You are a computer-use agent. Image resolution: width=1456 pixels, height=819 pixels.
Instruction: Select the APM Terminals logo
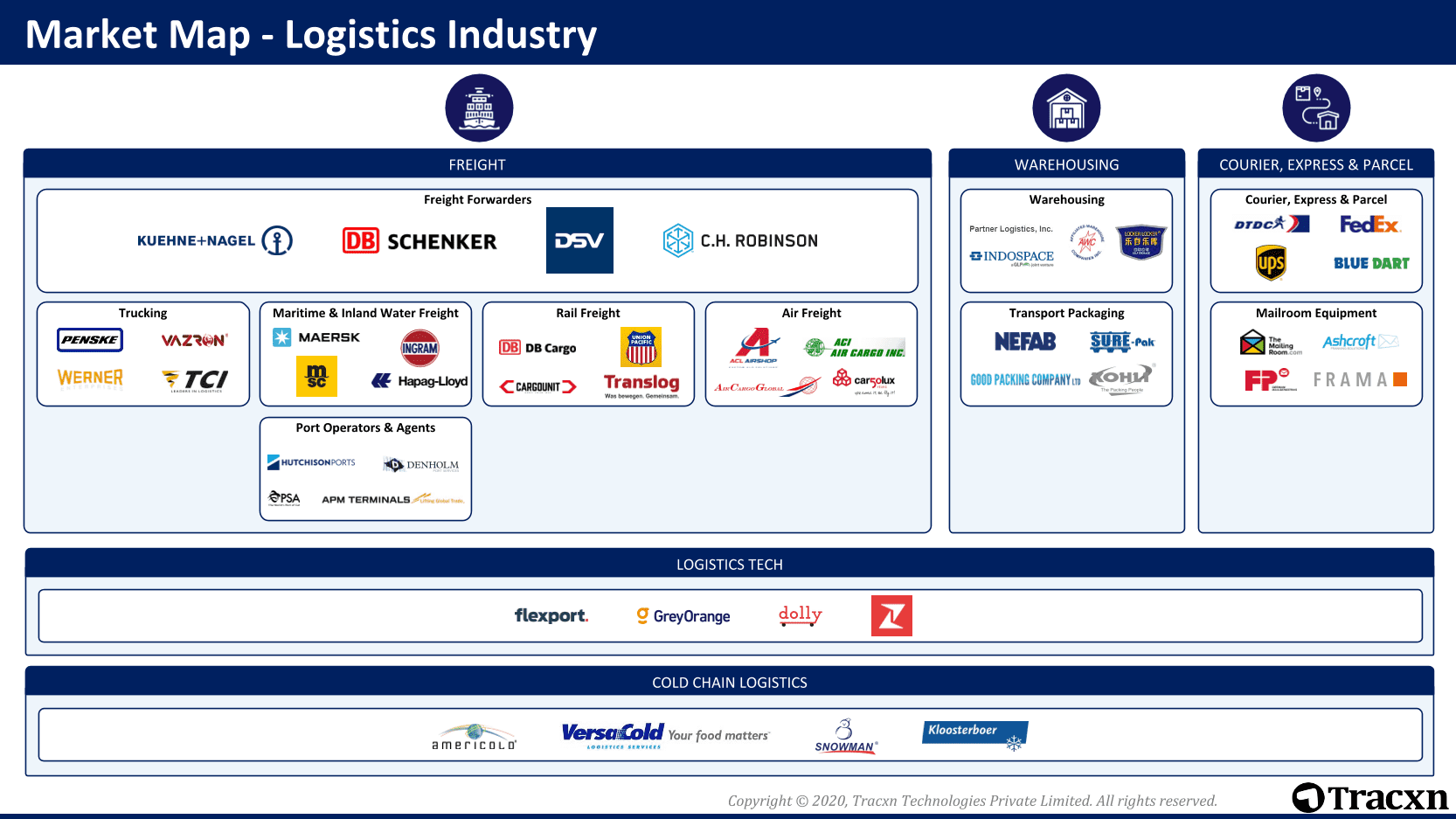[392, 499]
